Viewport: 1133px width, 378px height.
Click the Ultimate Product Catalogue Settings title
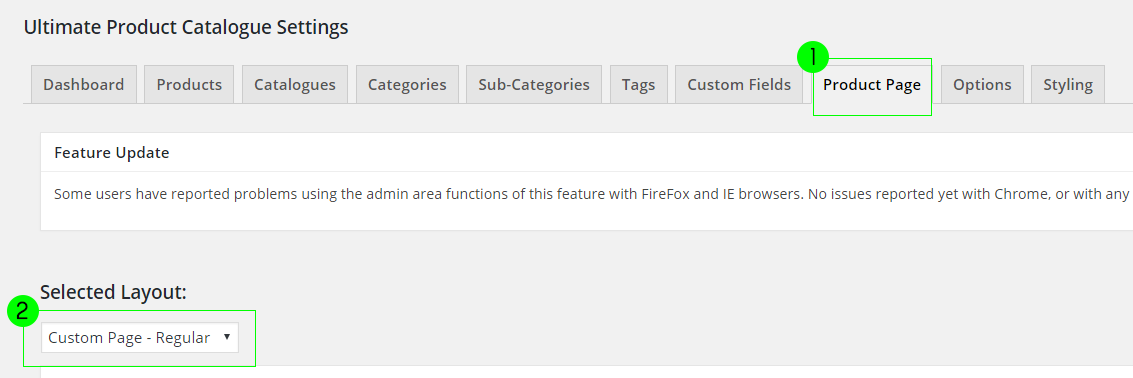[x=186, y=27]
